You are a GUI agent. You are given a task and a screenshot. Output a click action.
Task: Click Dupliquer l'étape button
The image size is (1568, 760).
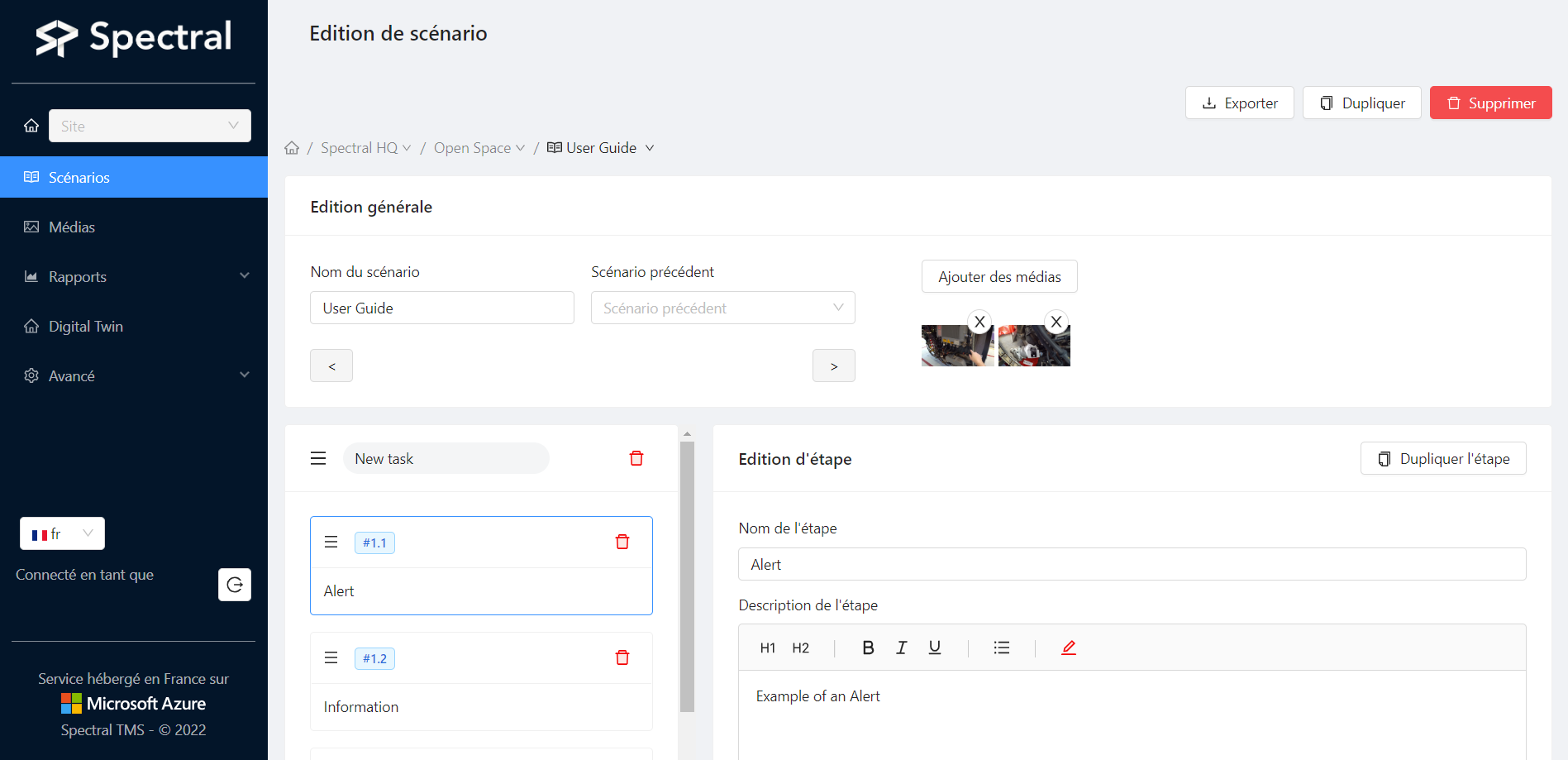tap(1443, 458)
